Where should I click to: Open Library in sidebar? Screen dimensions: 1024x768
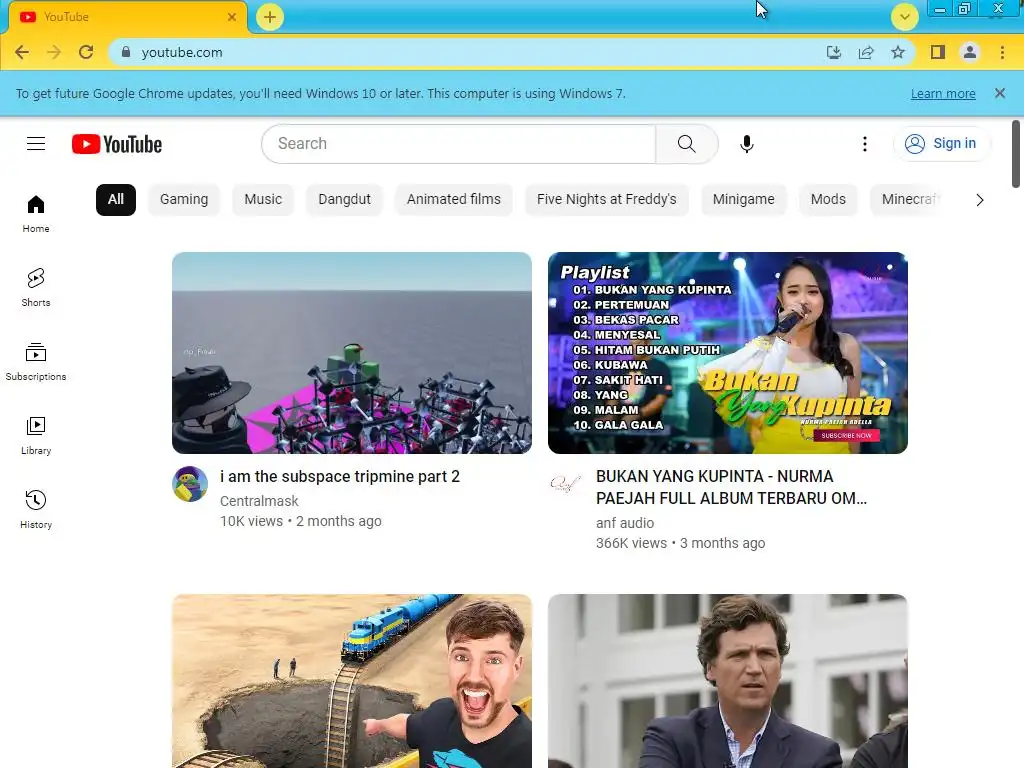(36, 436)
